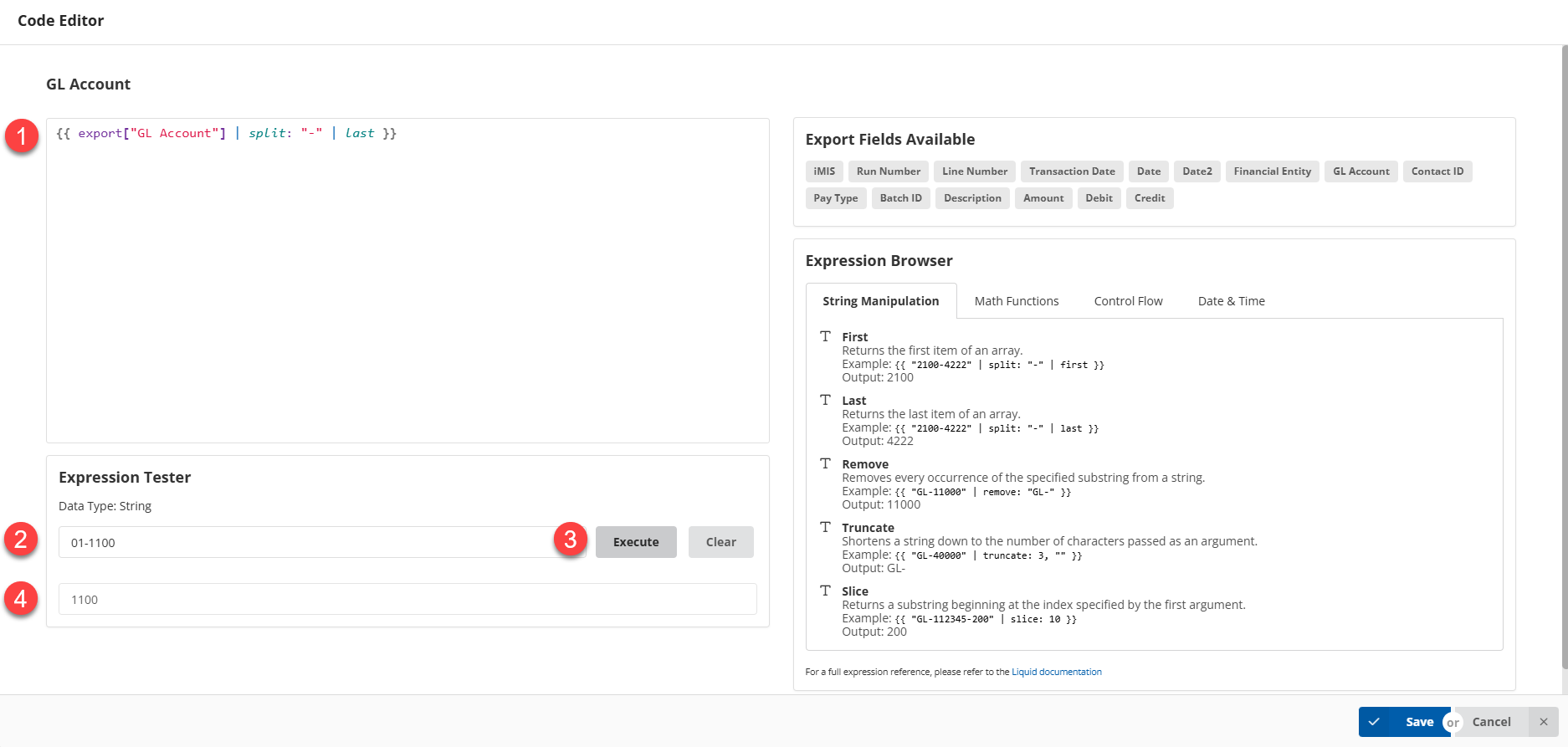This screenshot has height=747, width=1568.
Task: Click the Cancel button
Action: click(1491, 722)
